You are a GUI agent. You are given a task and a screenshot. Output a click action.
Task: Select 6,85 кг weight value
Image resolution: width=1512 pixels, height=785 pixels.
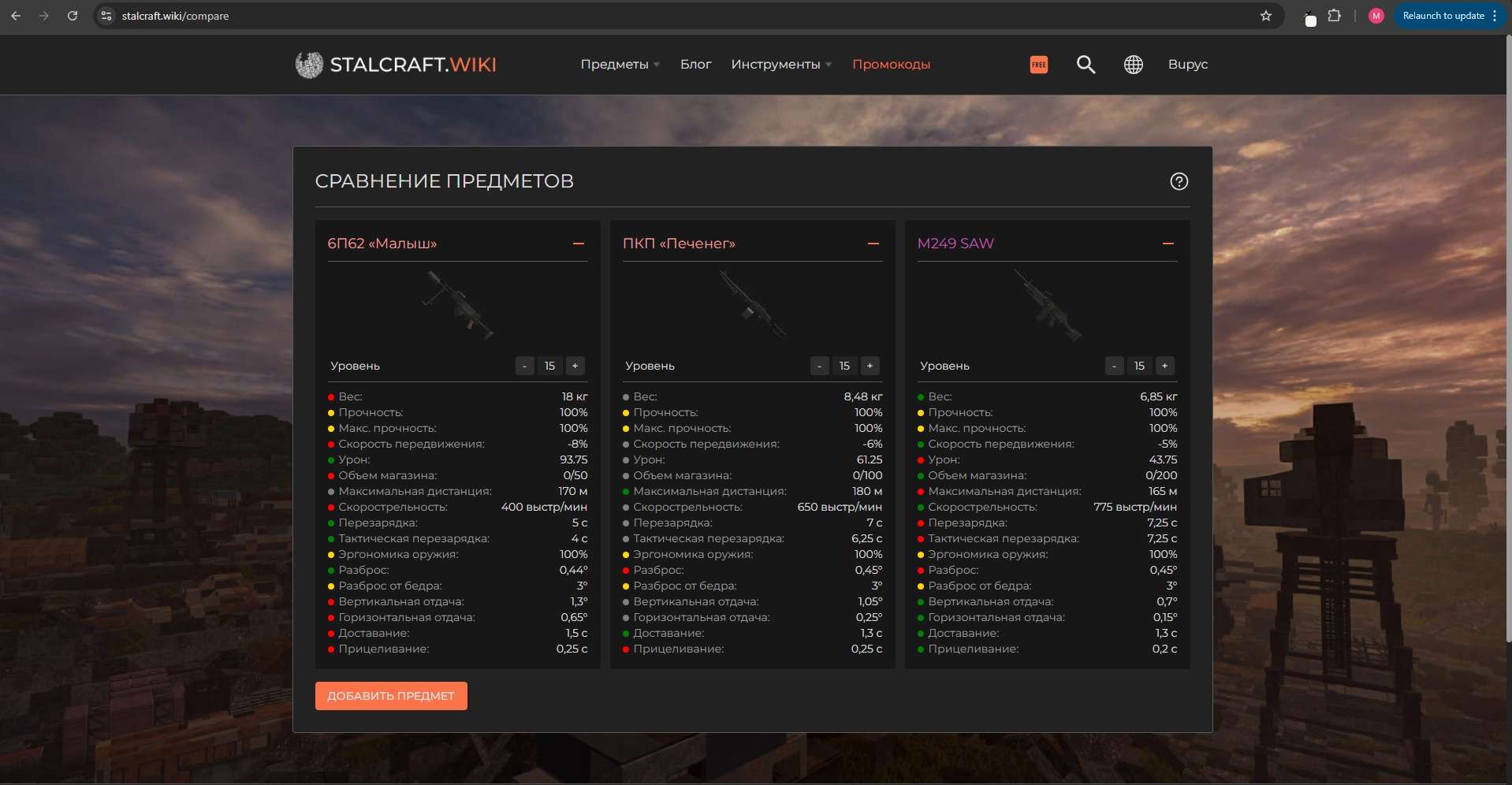1158,396
